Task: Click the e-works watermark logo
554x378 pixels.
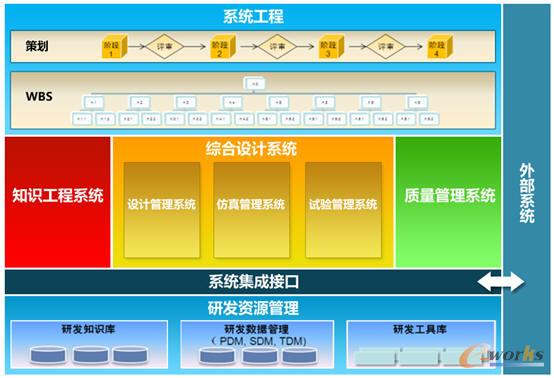Action: [x=502, y=355]
